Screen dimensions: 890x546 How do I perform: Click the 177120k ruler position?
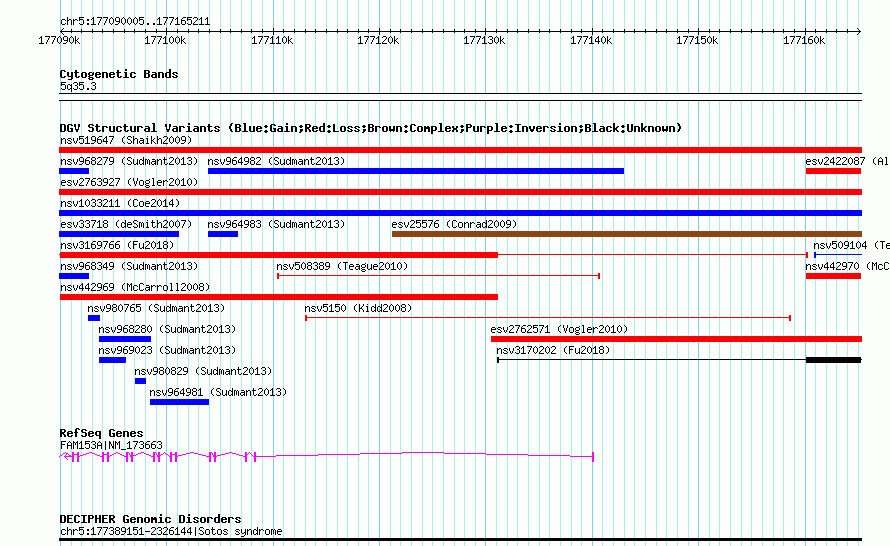378,40
